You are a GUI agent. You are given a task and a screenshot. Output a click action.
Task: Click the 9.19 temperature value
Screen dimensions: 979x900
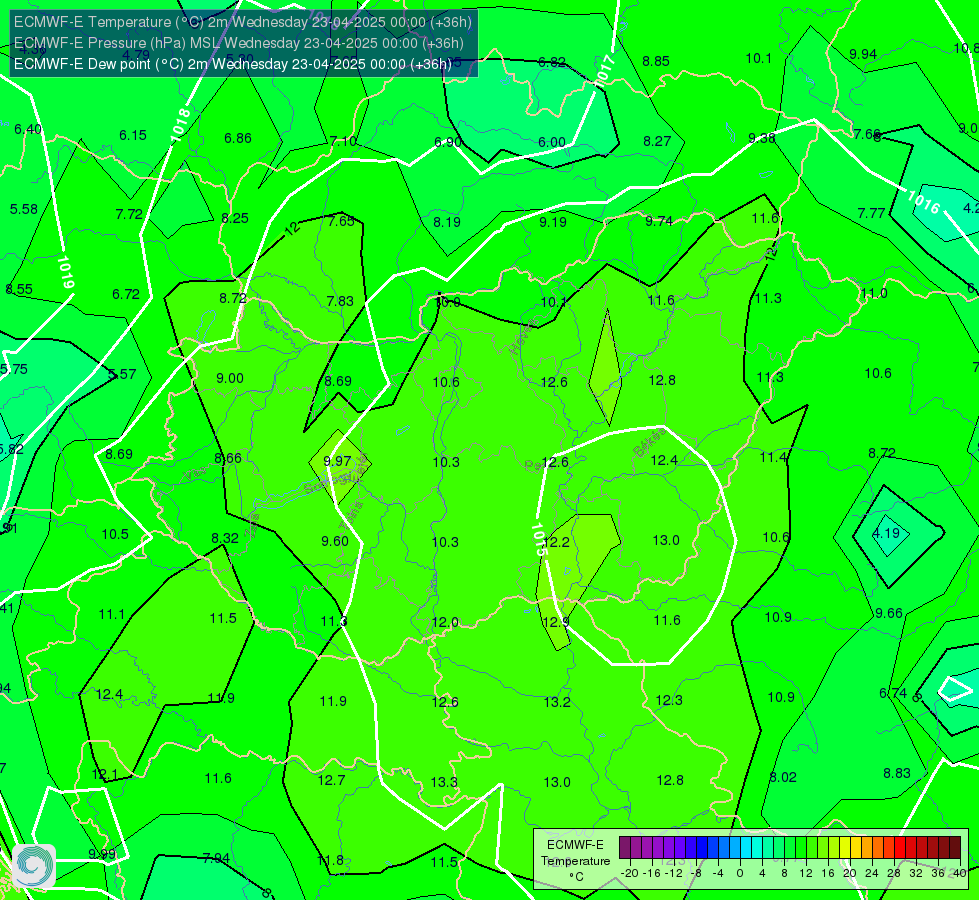coord(553,222)
